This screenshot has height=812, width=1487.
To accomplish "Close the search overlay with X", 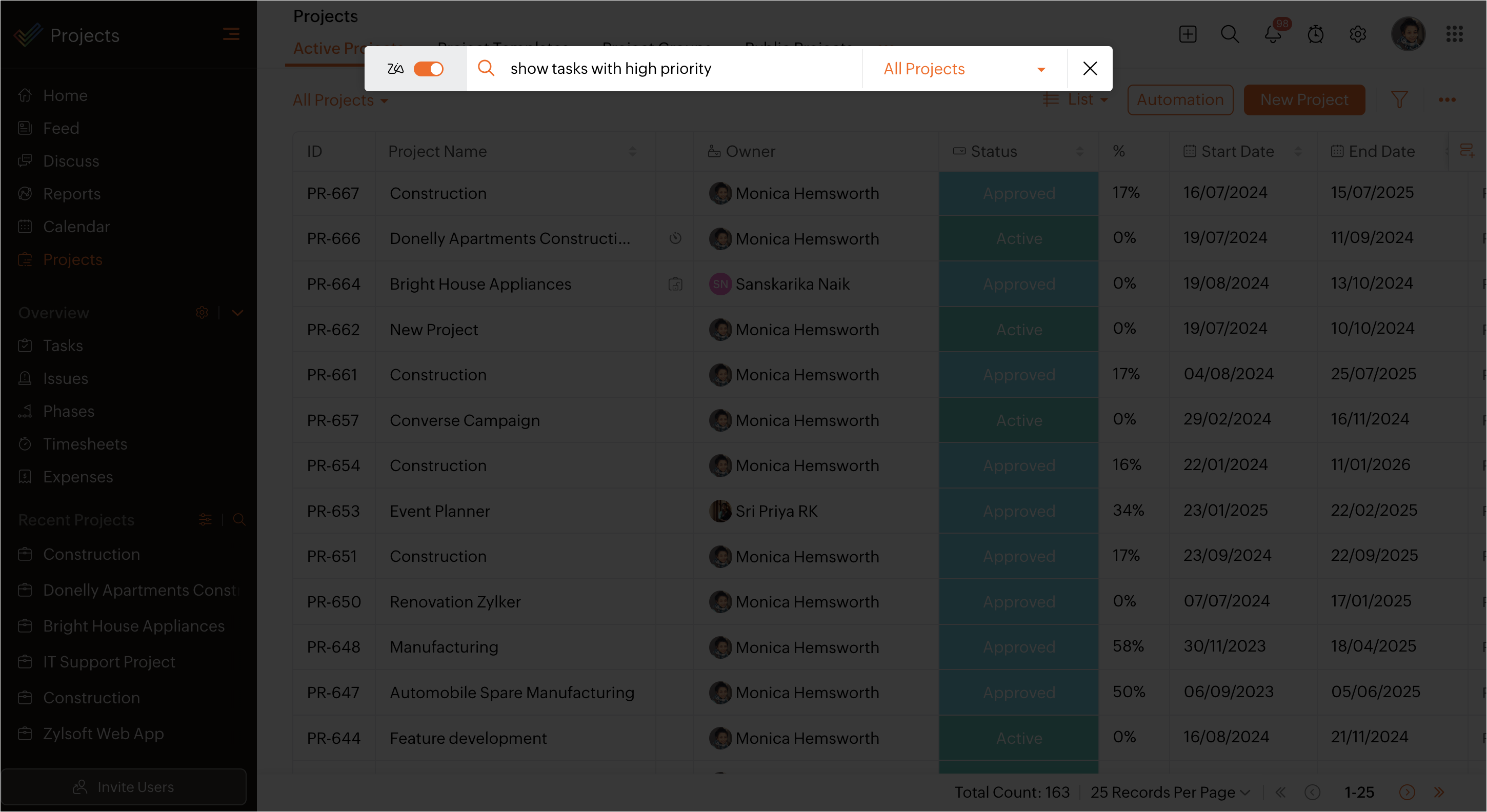I will click(x=1089, y=68).
